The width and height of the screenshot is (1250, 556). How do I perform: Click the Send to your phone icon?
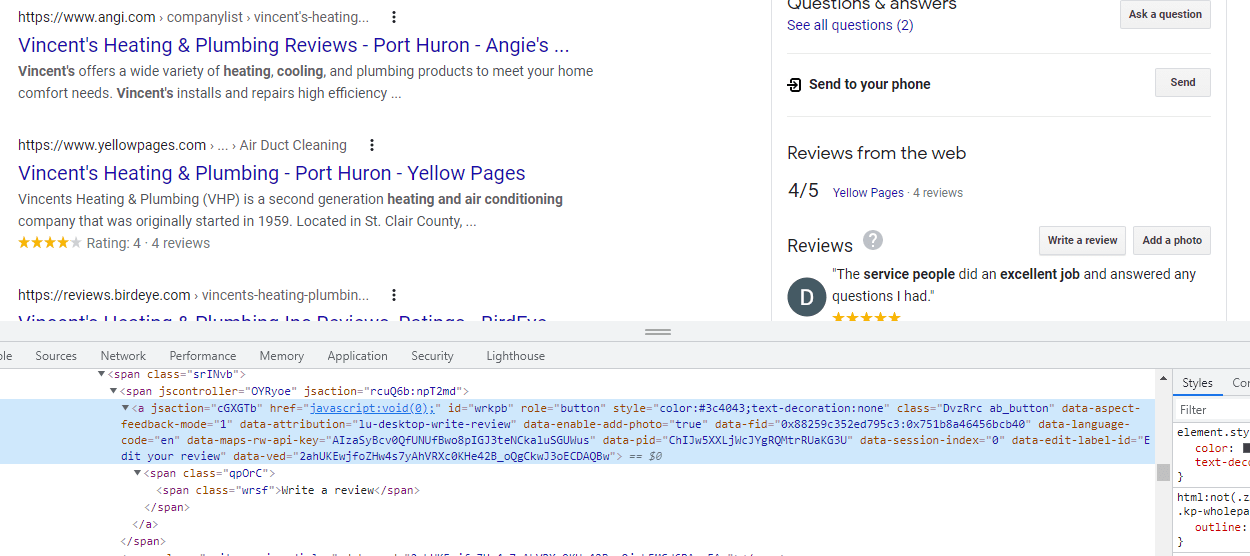click(795, 85)
